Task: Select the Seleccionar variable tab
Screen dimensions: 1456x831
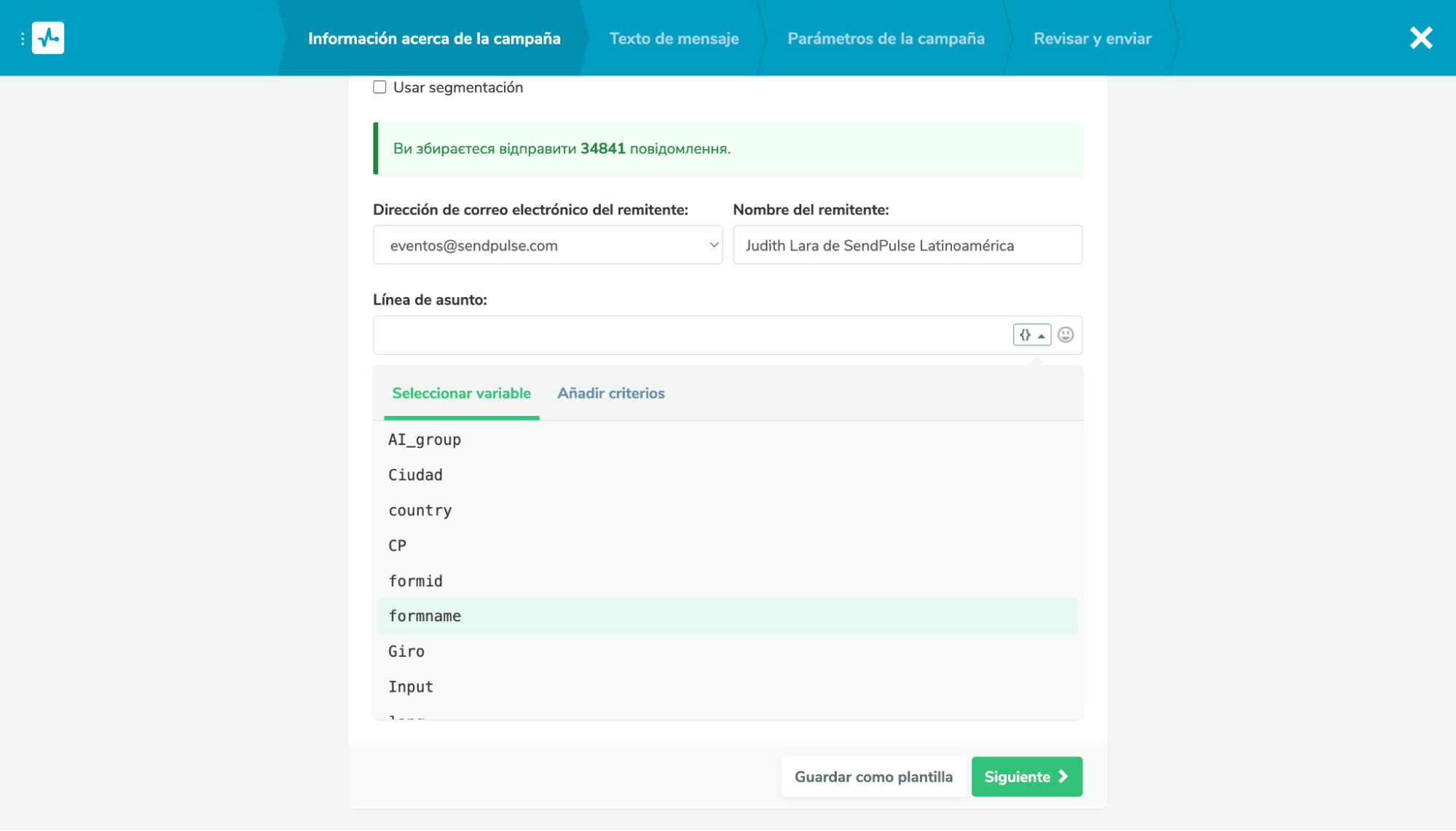Action: click(x=461, y=393)
